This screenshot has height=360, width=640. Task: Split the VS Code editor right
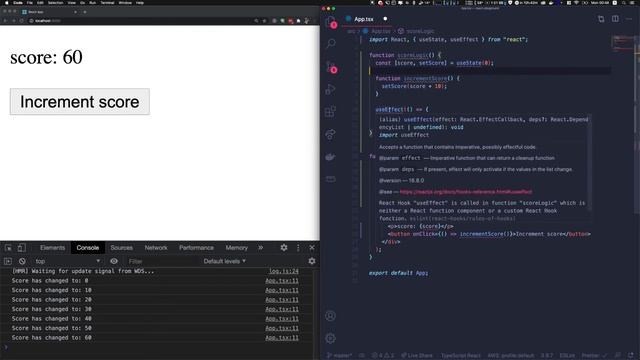tap(615, 19)
